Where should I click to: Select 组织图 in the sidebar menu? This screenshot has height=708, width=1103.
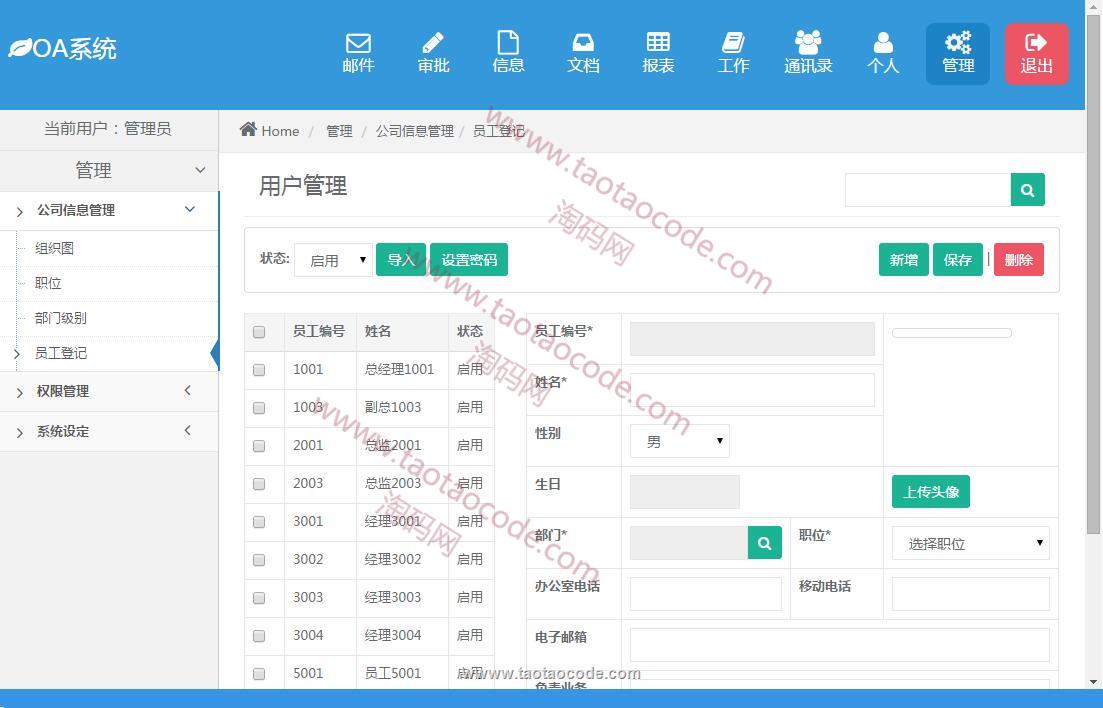tap(54, 248)
